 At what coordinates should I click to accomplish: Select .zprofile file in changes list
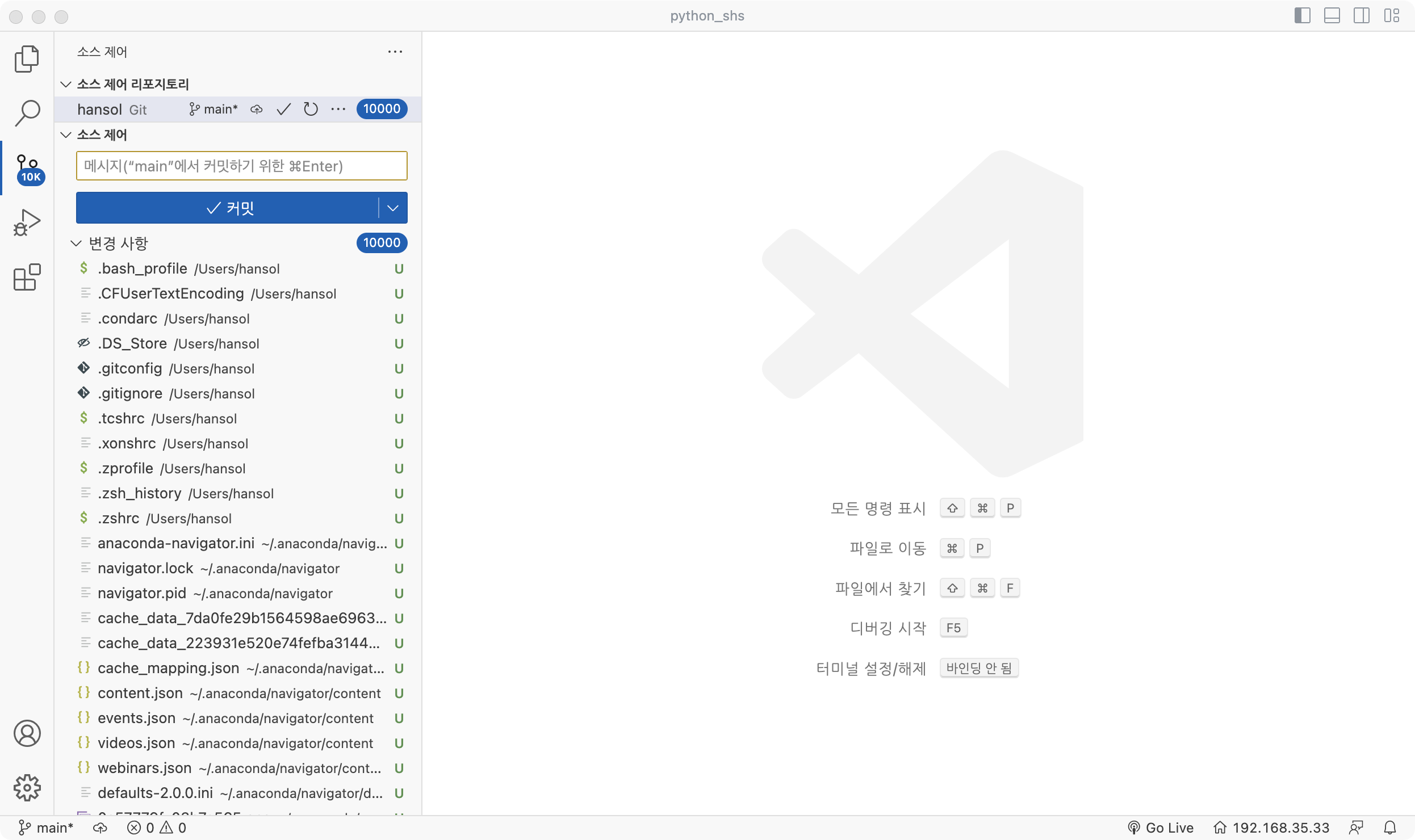point(238,468)
